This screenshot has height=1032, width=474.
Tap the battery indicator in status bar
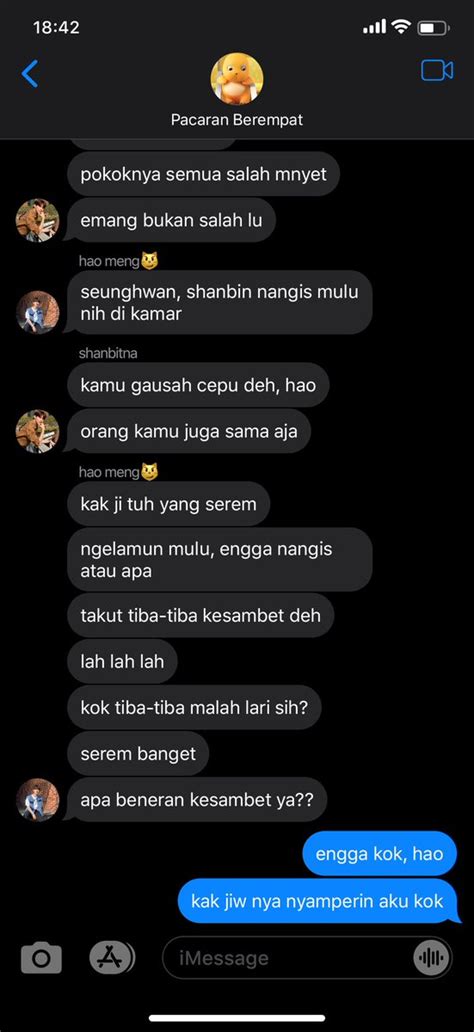click(434, 28)
